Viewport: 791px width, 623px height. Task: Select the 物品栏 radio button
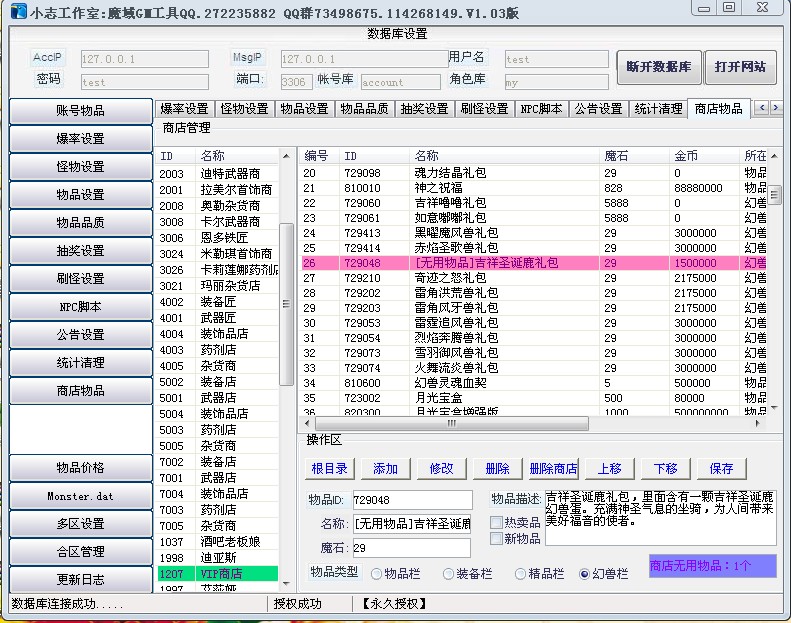click(x=376, y=574)
